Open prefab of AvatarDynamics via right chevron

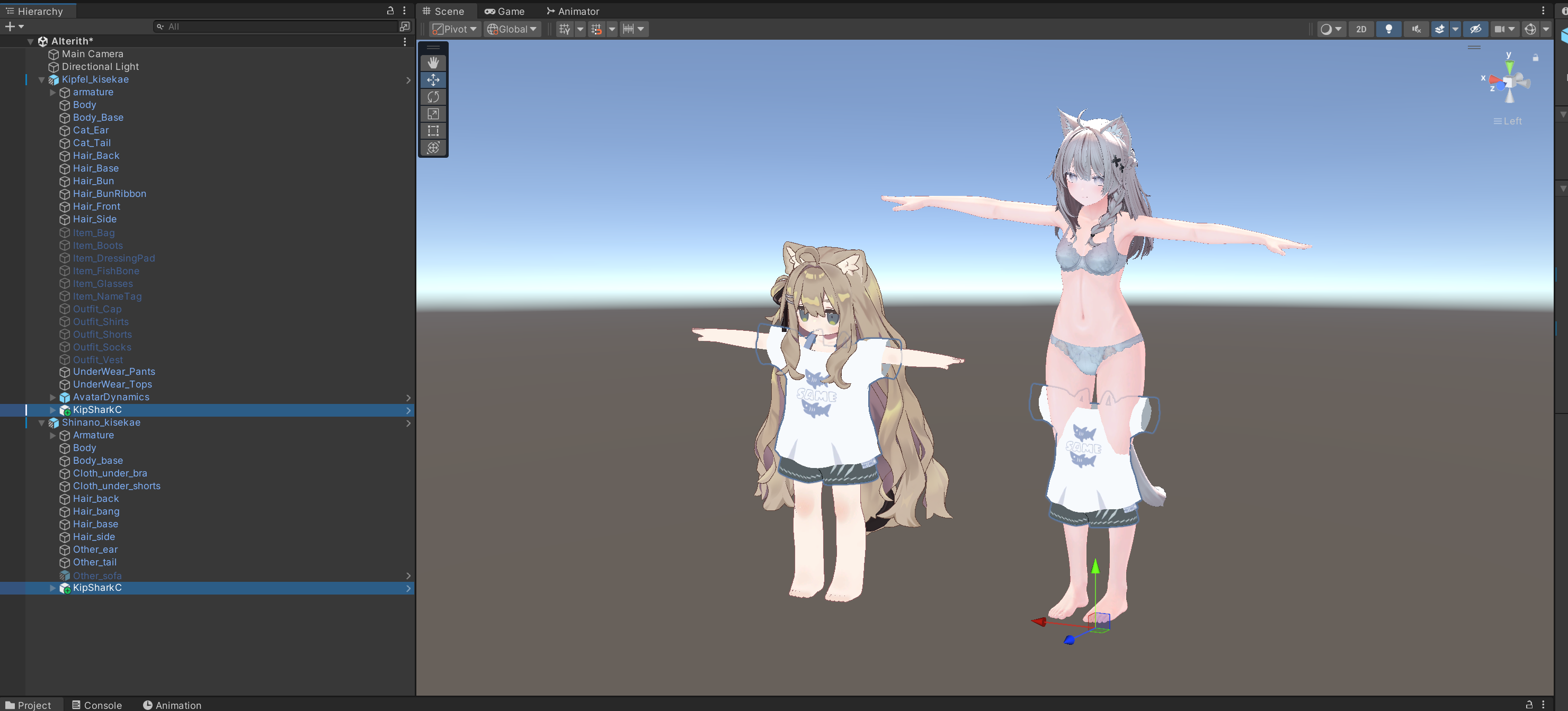click(408, 397)
